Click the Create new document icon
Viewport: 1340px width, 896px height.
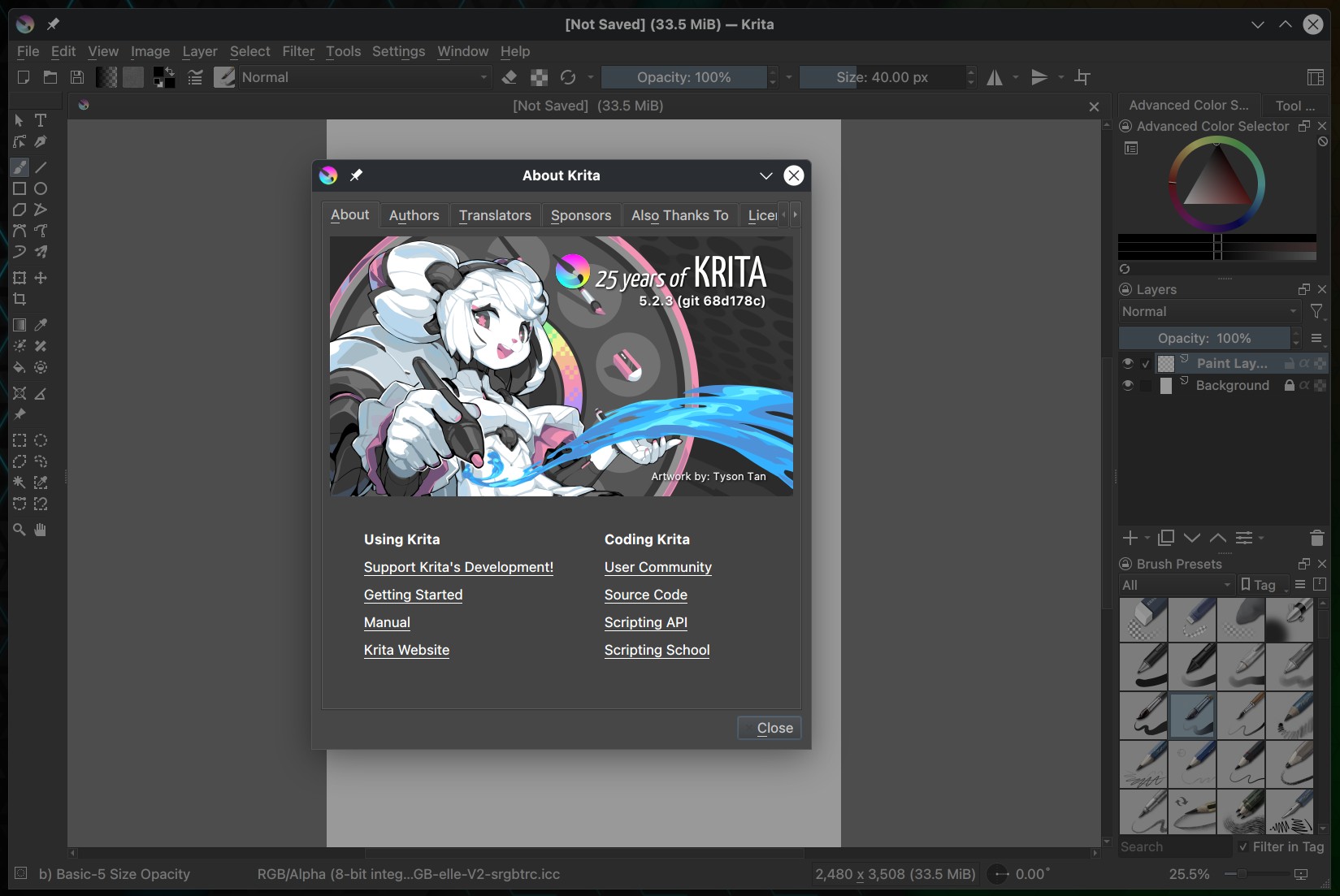[x=24, y=77]
